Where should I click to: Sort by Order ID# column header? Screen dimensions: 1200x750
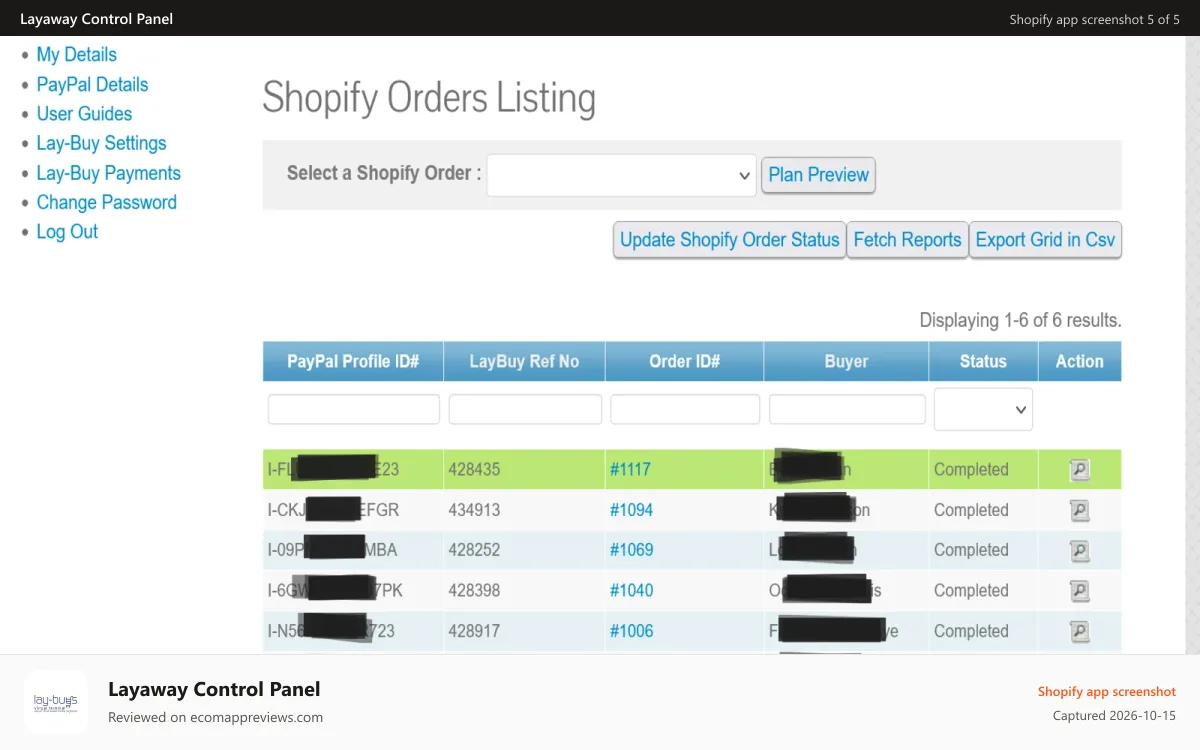[x=684, y=362]
